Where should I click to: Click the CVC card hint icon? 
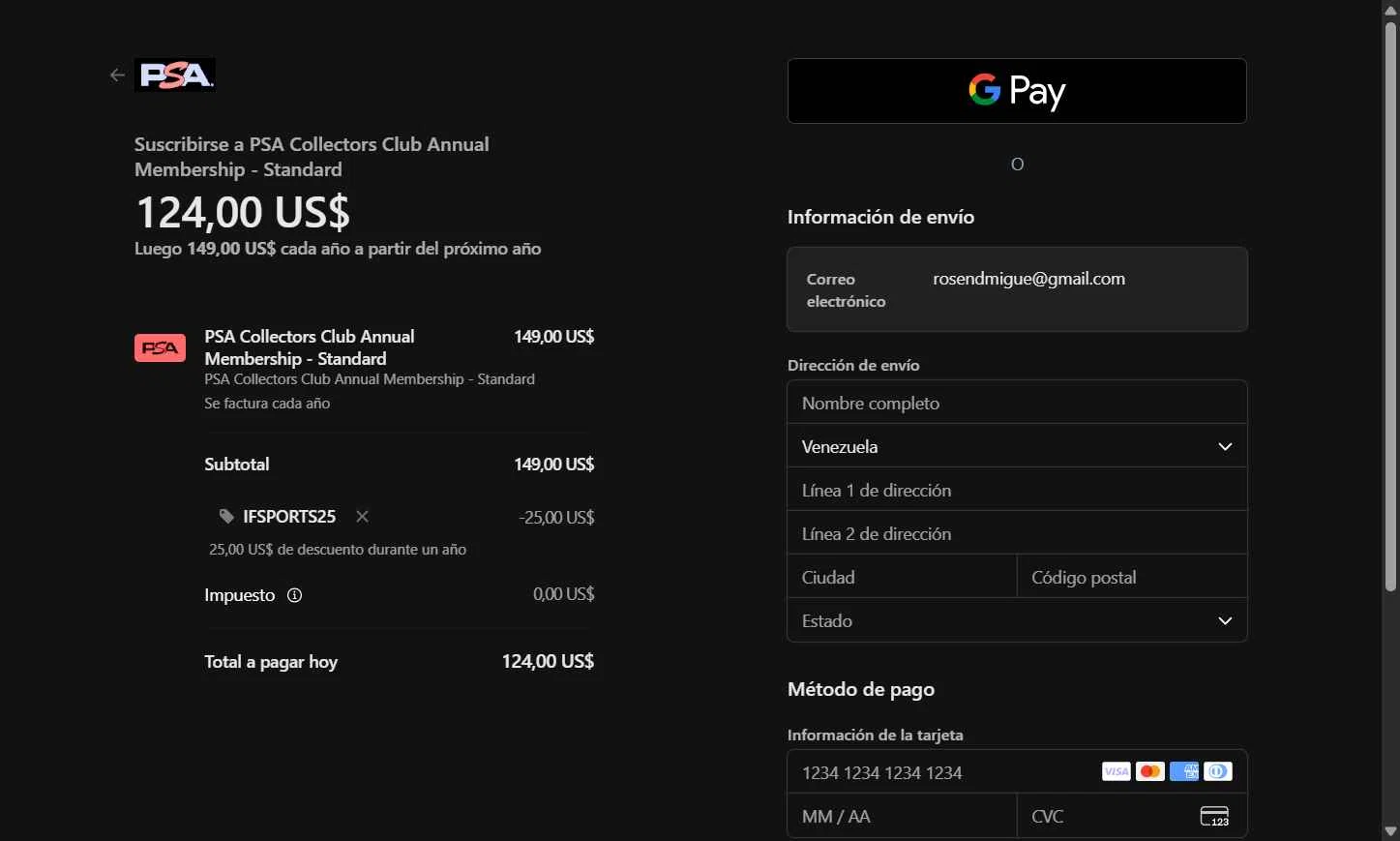click(x=1214, y=816)
